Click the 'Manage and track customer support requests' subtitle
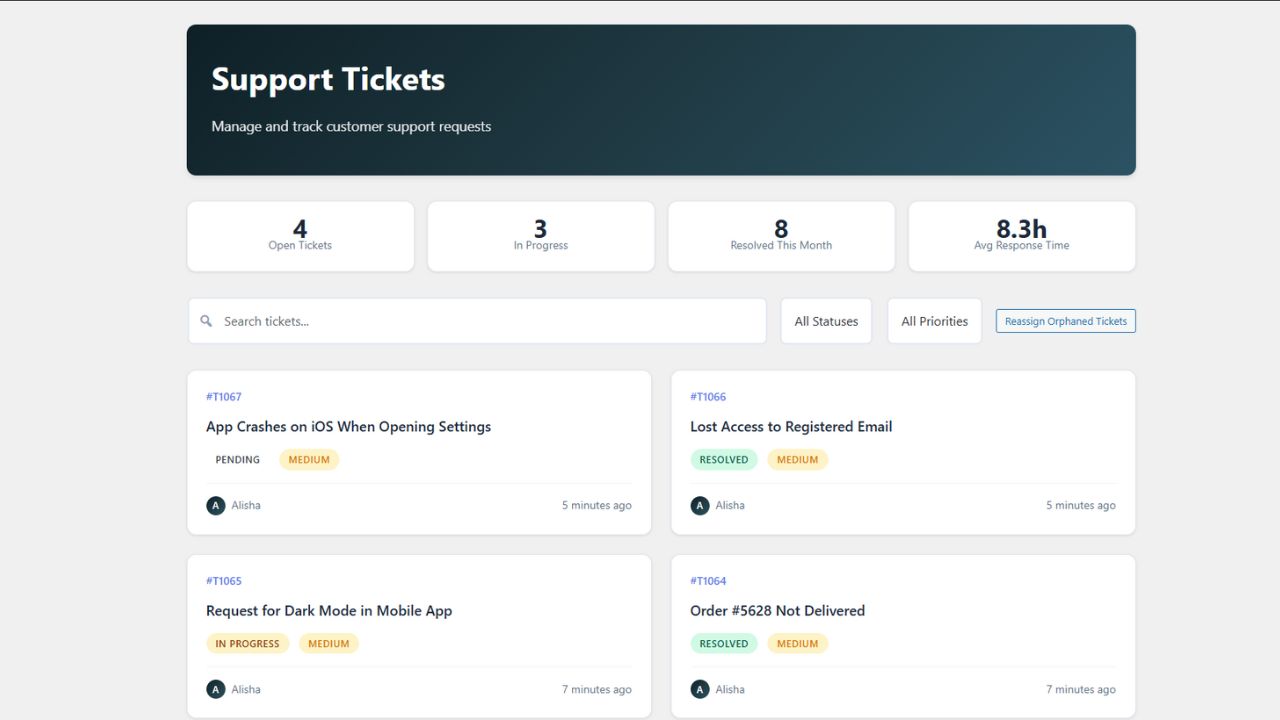 tap(351, 126)
